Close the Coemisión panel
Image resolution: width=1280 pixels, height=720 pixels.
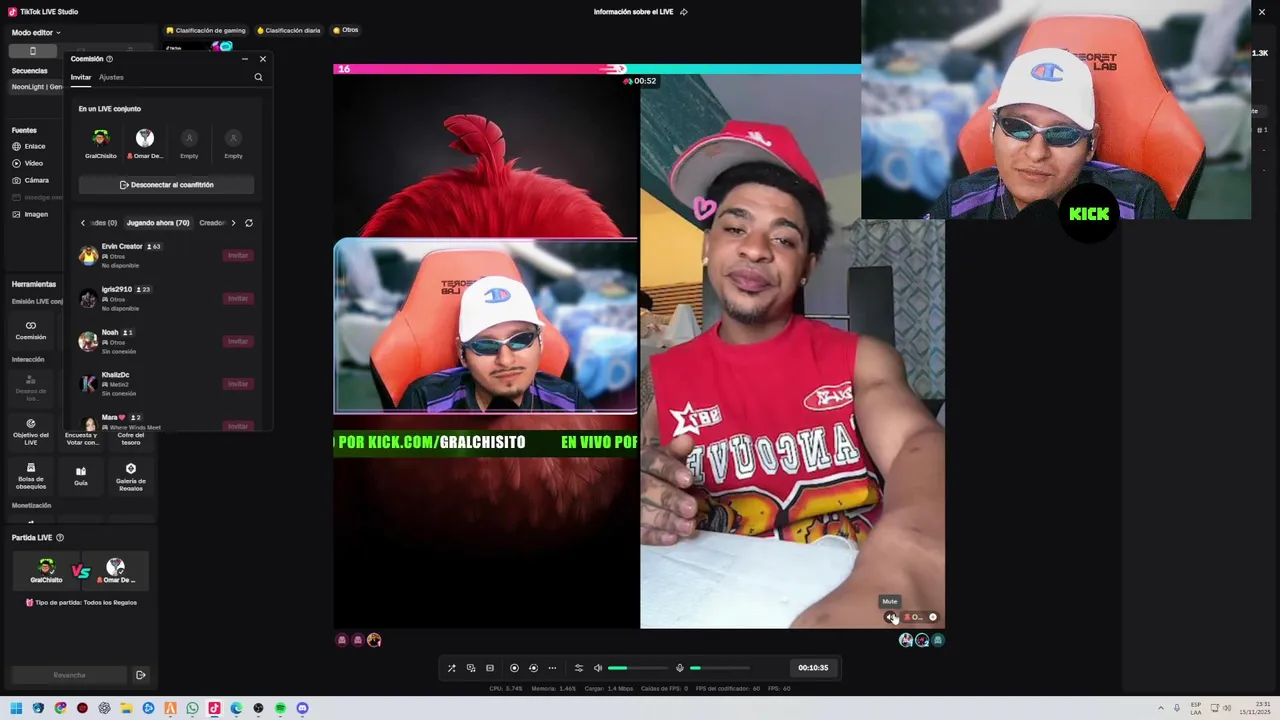[x=263, y=59]
